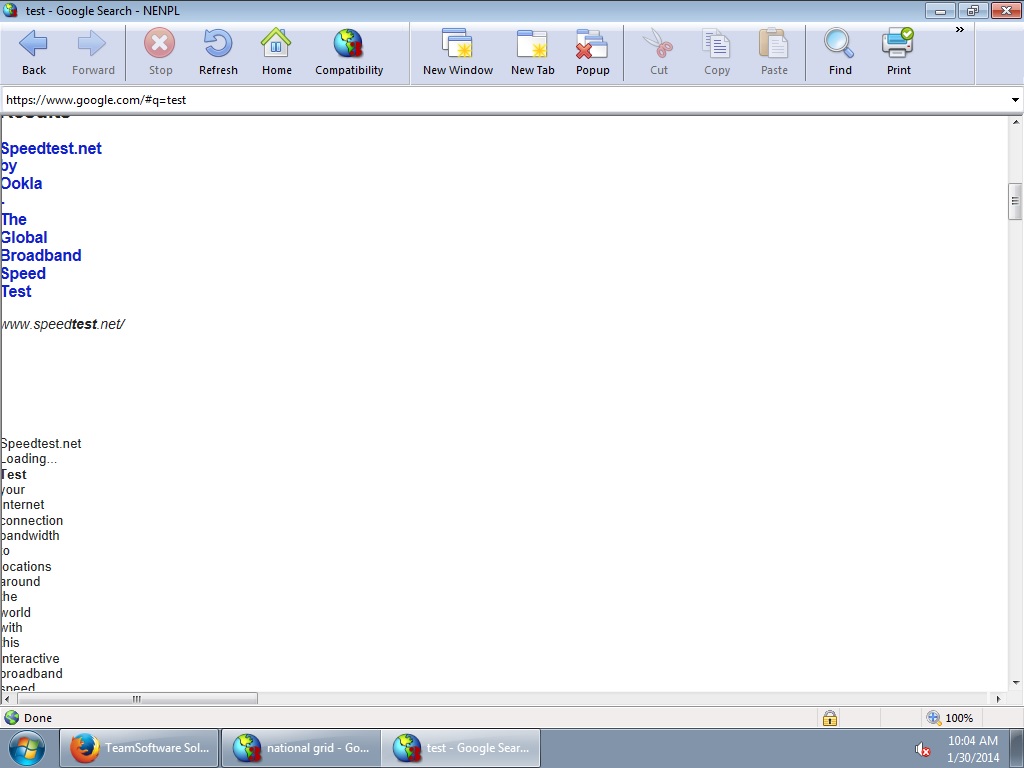The image size is (1024, 768).
Task: Click the vertical scrollbar down arrow
Action: coord(1015,683)
